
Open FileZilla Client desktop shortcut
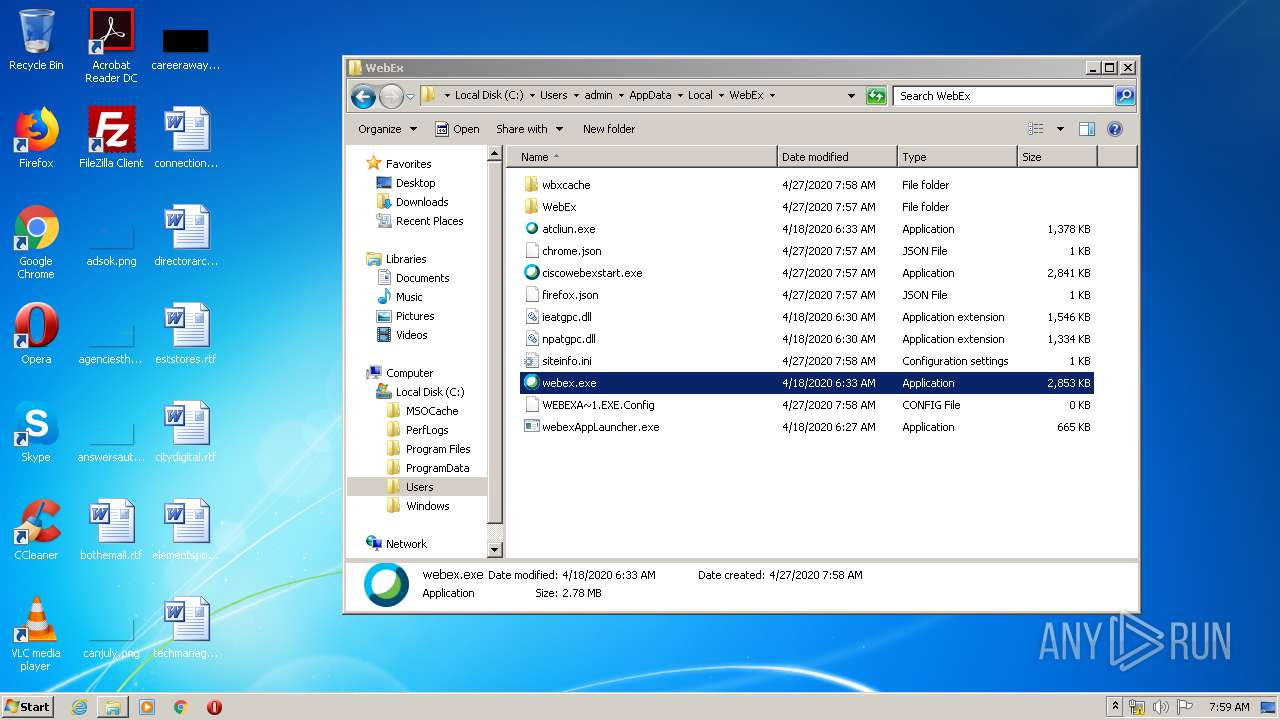[x=111, y=138]
